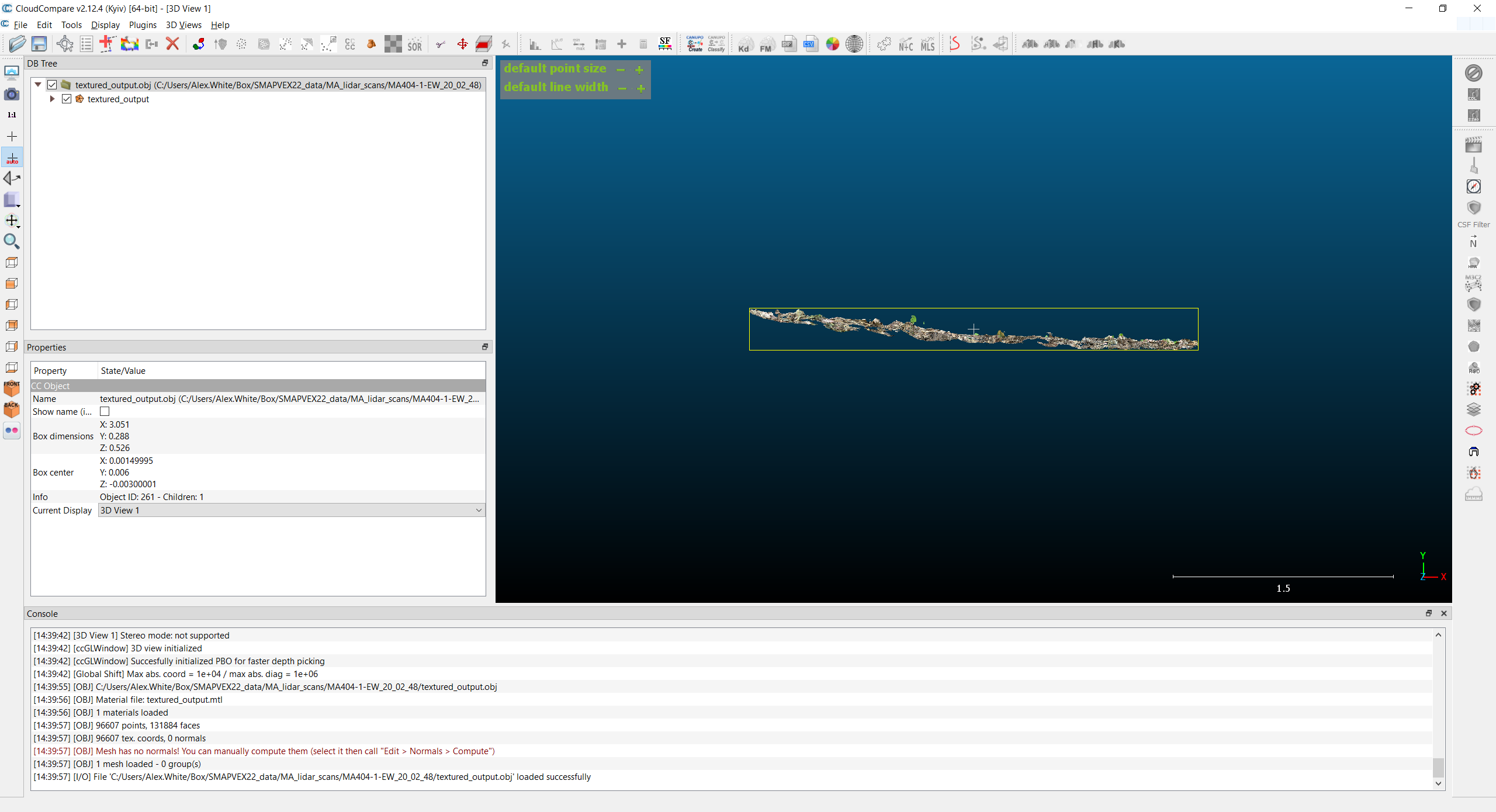Viewport: 1496px width, 812px height.
Task: Float the Console panel
Action: [1429, 613]
